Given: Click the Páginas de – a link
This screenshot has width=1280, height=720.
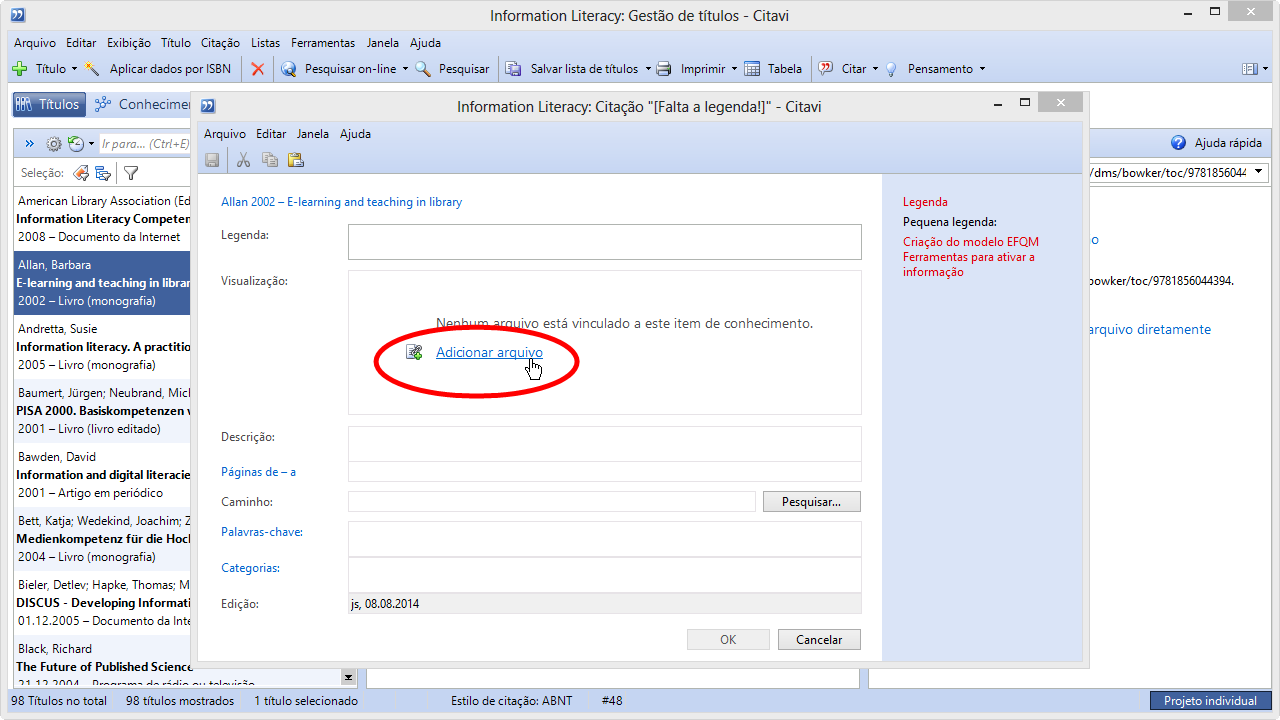Looking at the screenshot, I should pos(258,472).
